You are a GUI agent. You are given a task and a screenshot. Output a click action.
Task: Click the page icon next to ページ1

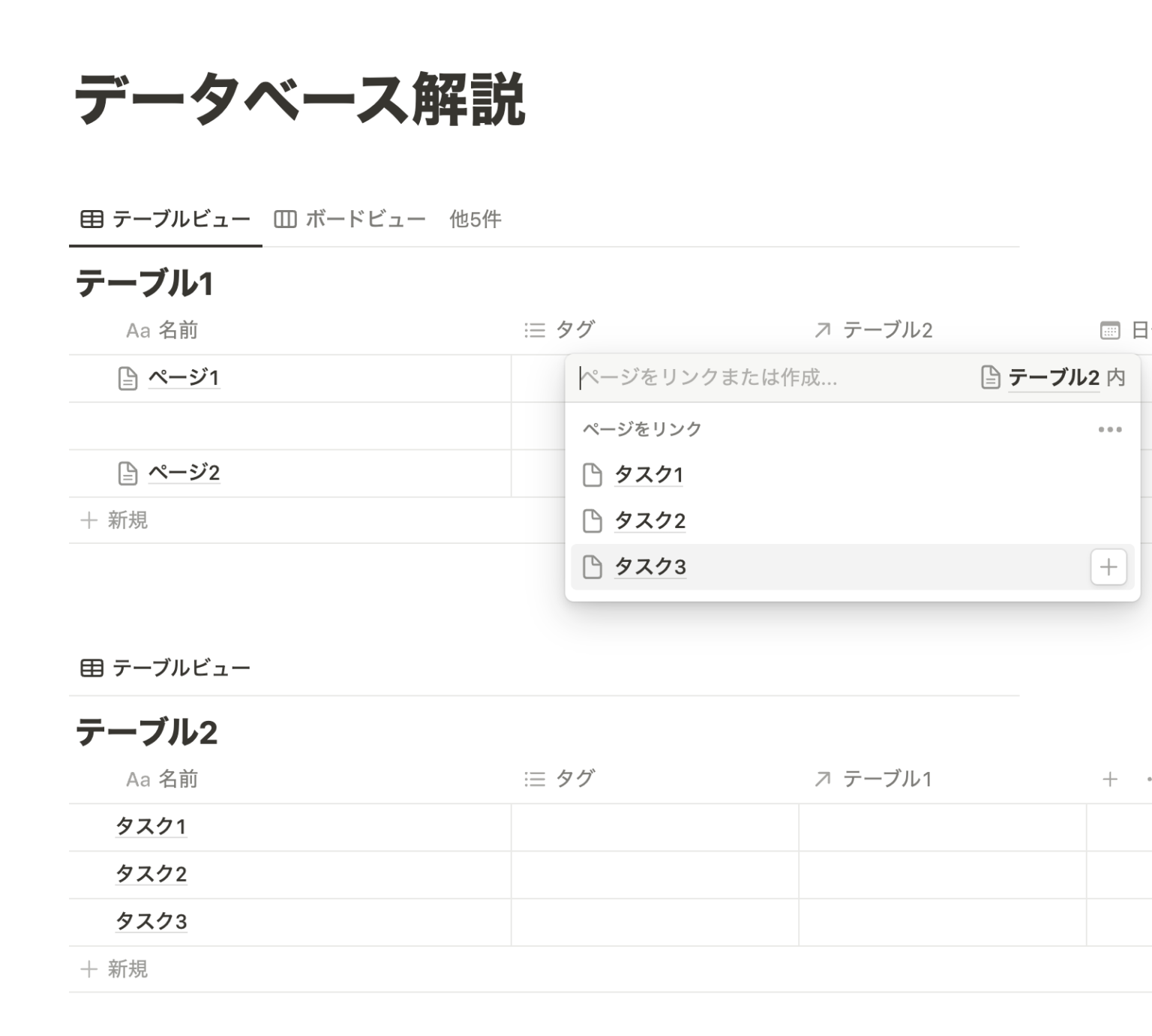(128, 378)
